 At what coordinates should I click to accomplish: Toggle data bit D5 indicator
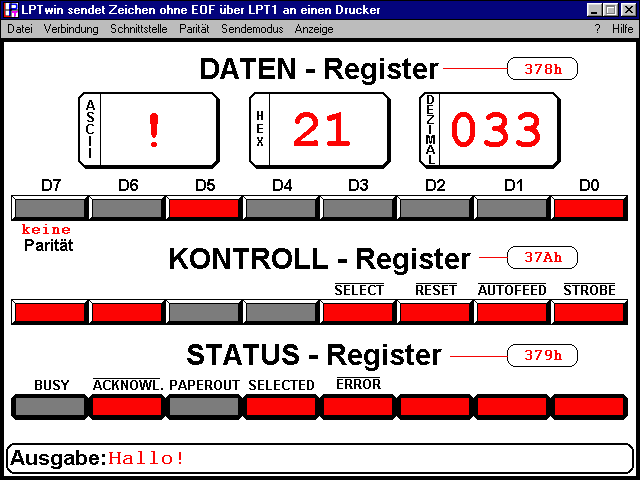point(203,208)
